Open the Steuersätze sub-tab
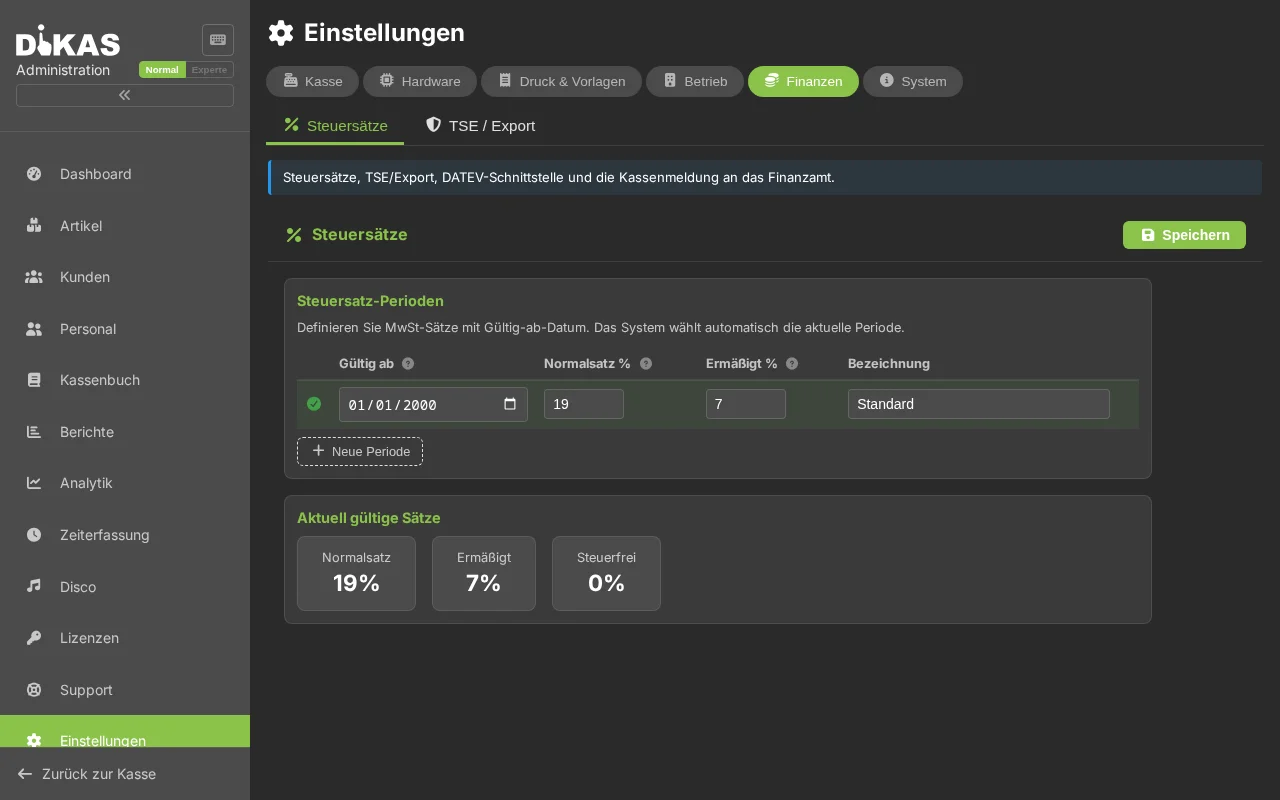Screen dimensions: 1280x800 point(335,126)
